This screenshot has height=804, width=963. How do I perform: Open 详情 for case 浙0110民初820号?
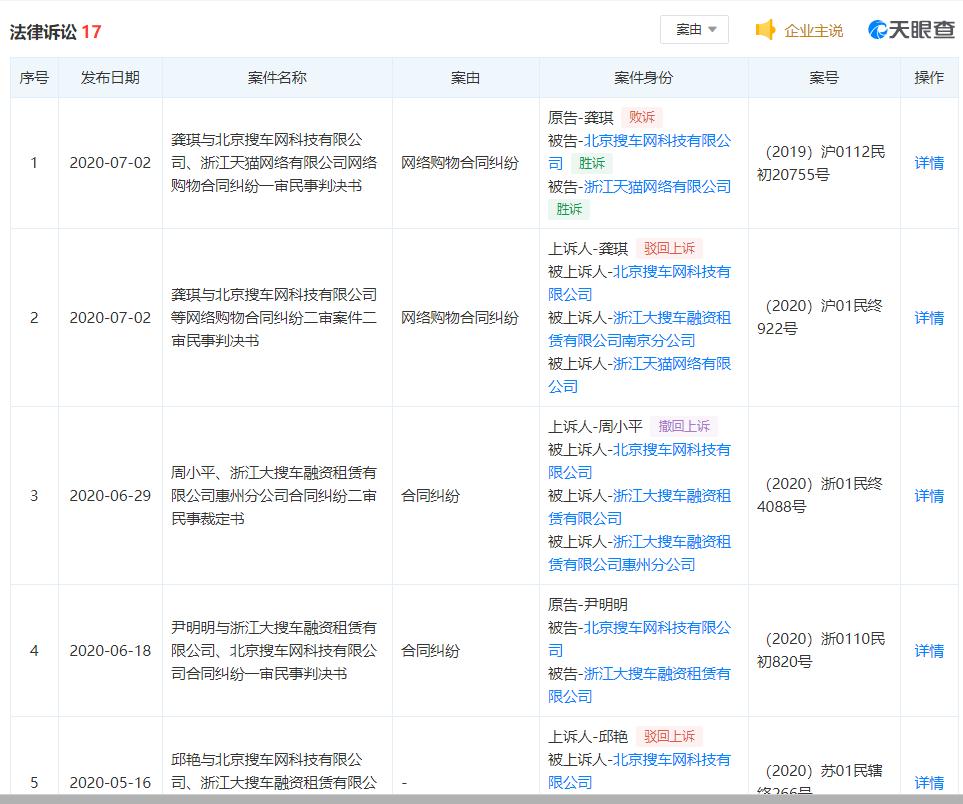click(929, 650)
